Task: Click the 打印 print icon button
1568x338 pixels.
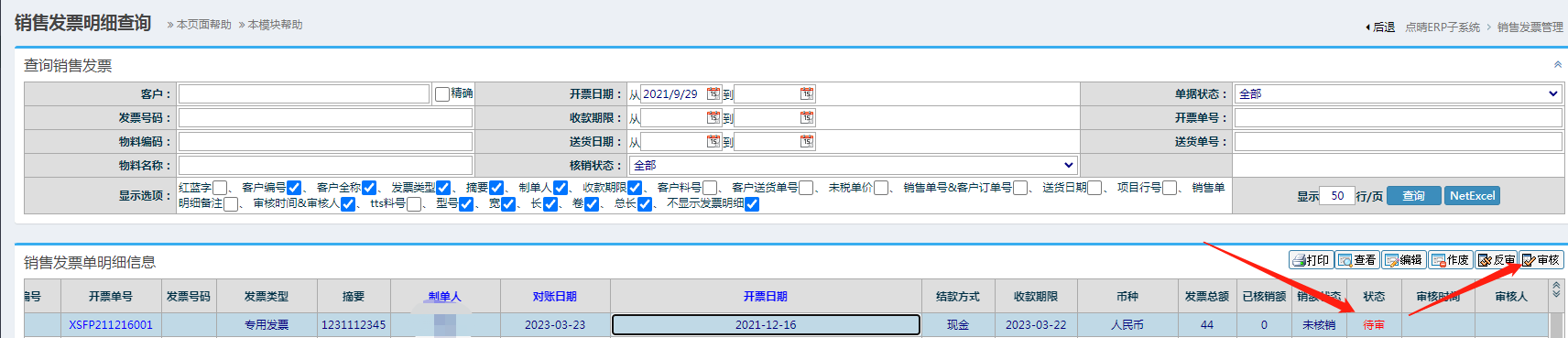Action: coord(1311,260)
